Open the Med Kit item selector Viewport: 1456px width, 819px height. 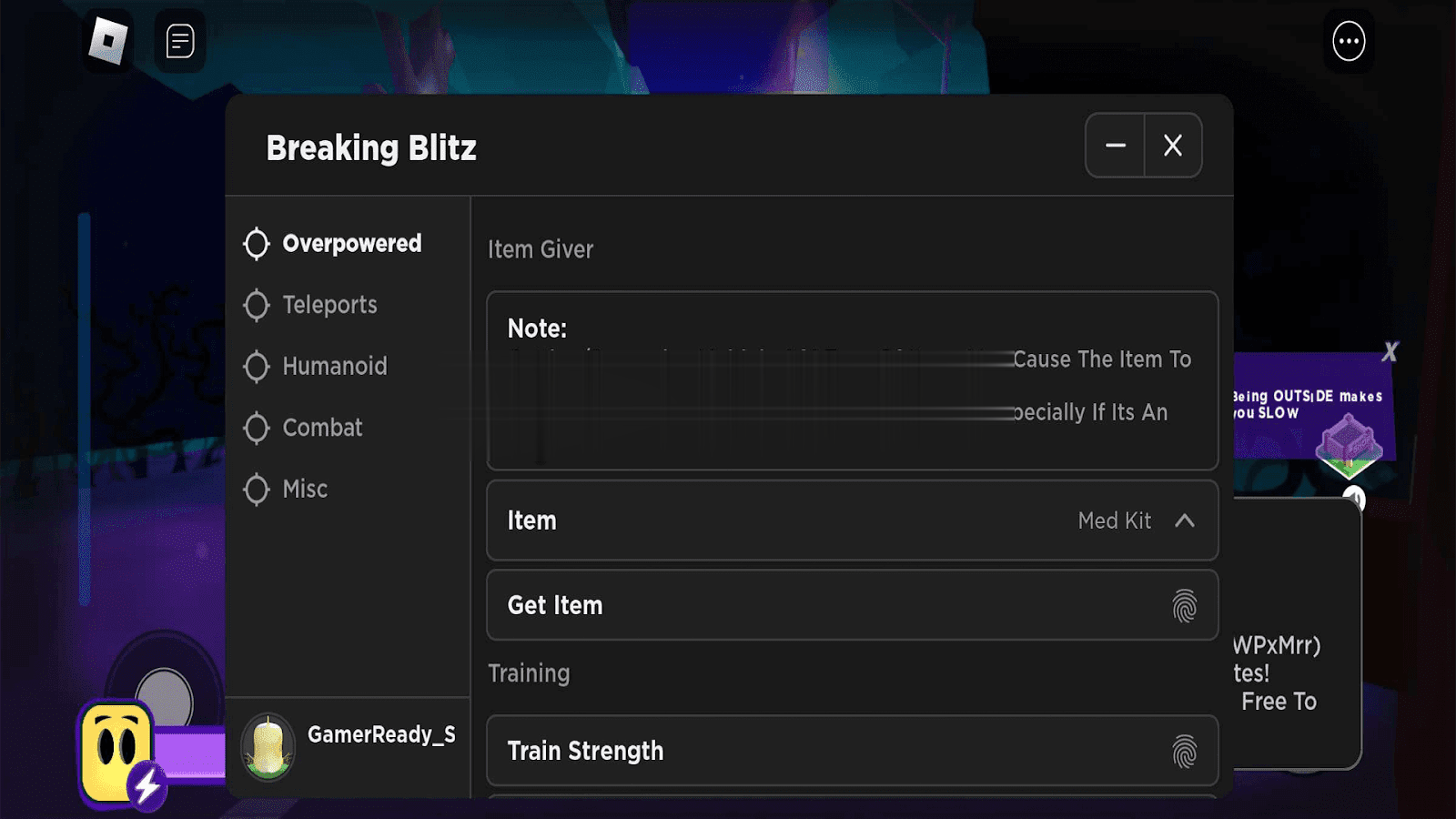point(1114,521)
